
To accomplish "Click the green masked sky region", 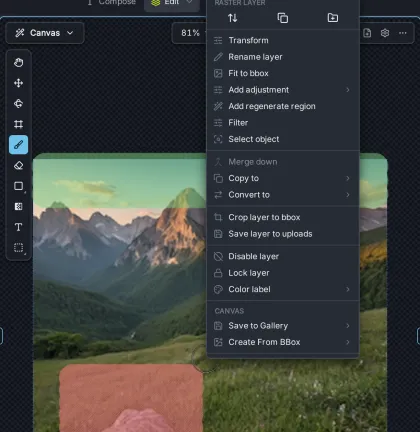I will (120, 182).
